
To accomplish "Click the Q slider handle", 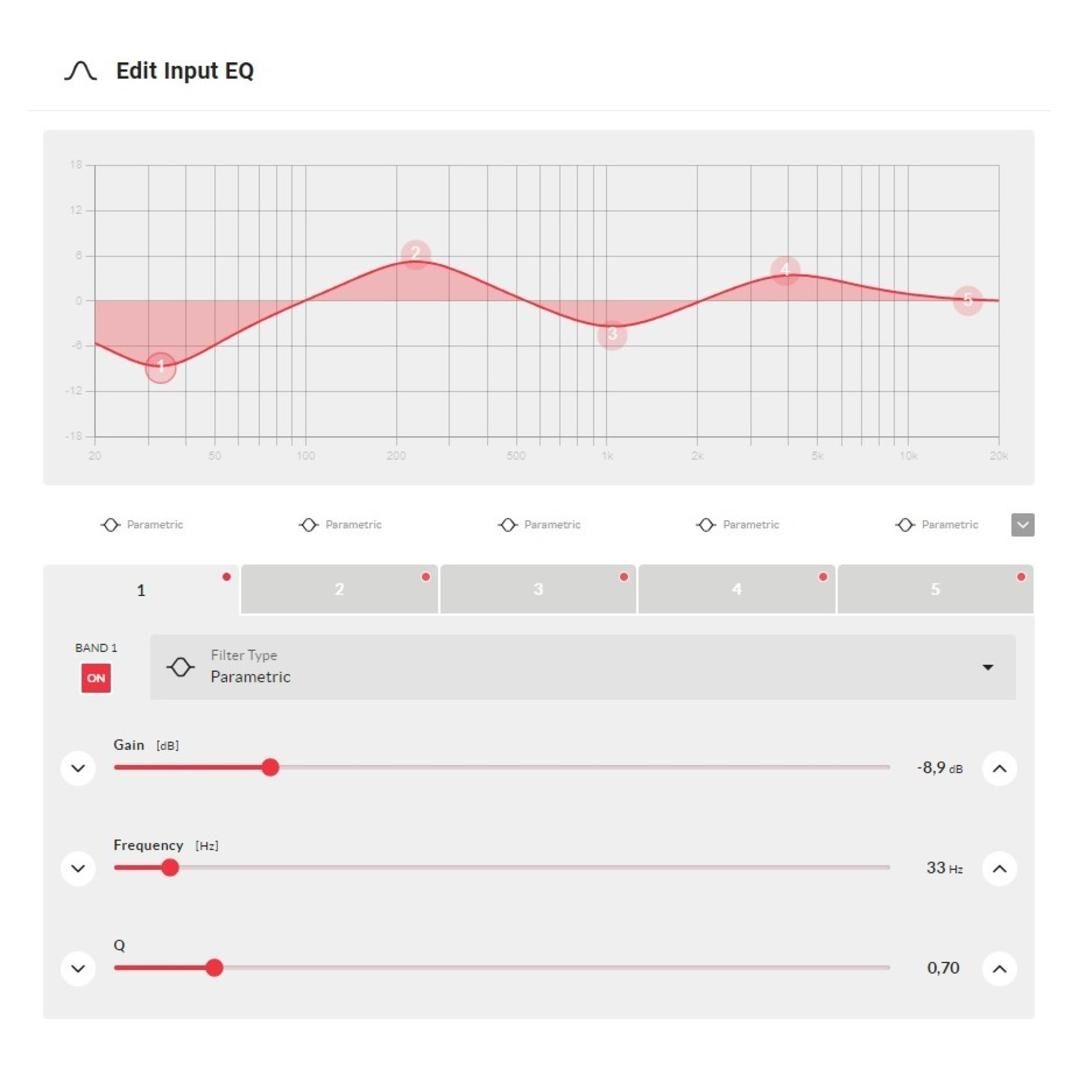I will point(214,967).
